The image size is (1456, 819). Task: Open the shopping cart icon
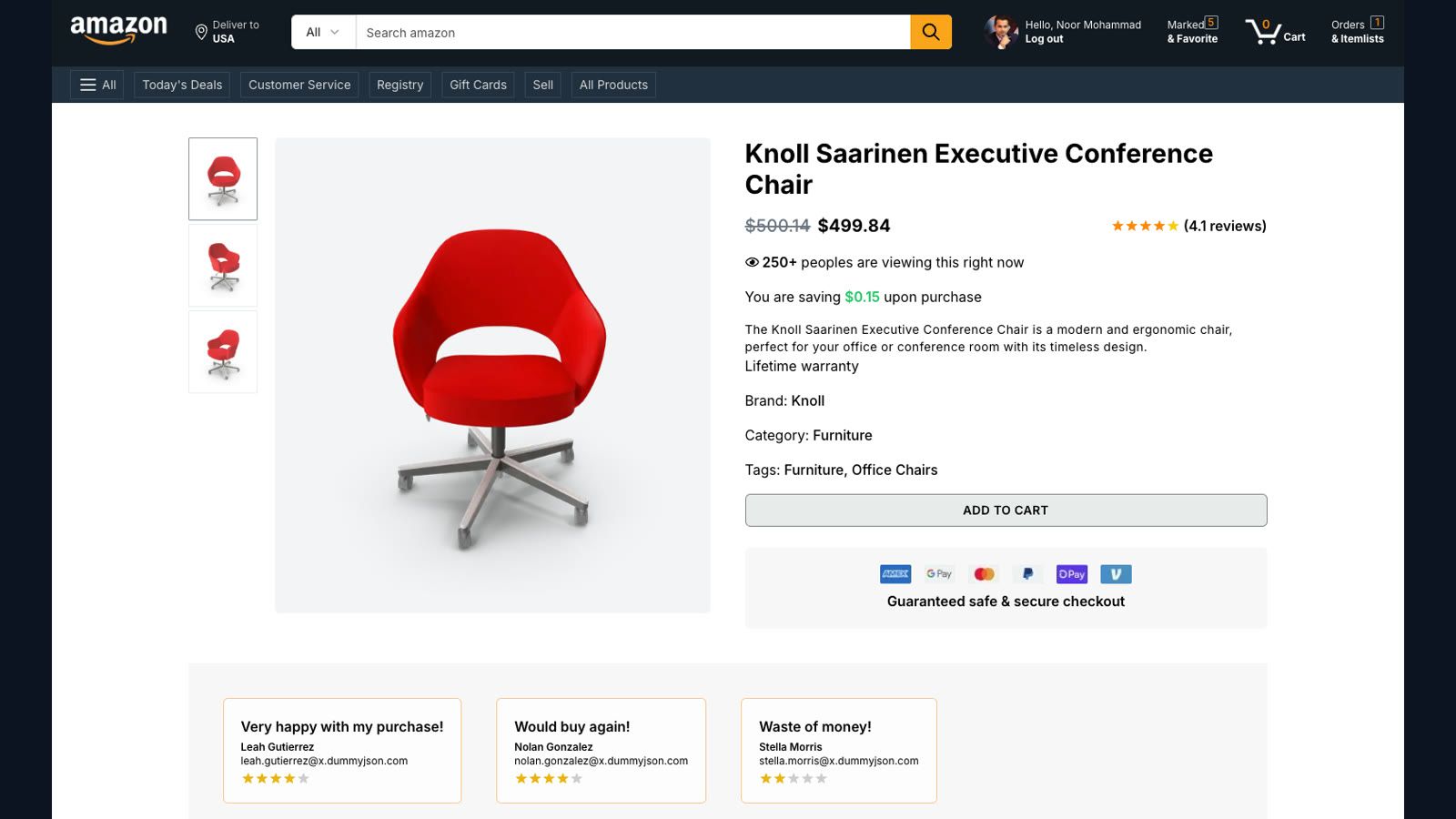tap(1263, 32)
